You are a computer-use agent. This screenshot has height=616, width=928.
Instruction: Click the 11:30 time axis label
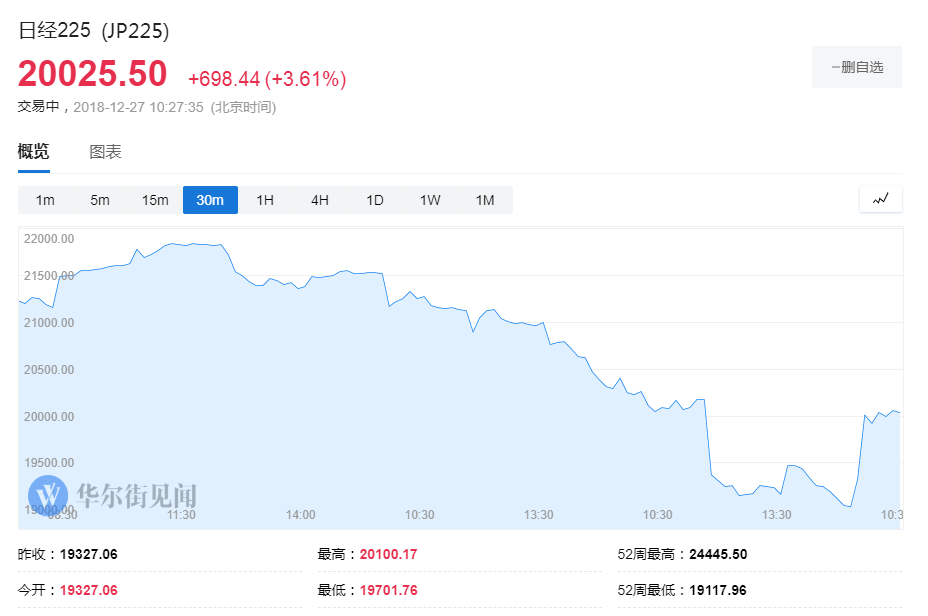[x=181, y=515]
